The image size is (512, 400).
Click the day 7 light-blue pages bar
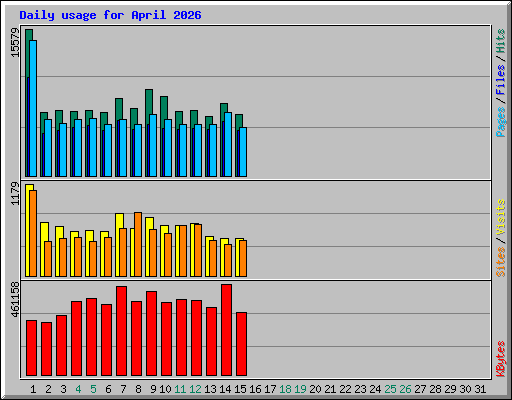(123, 148)
